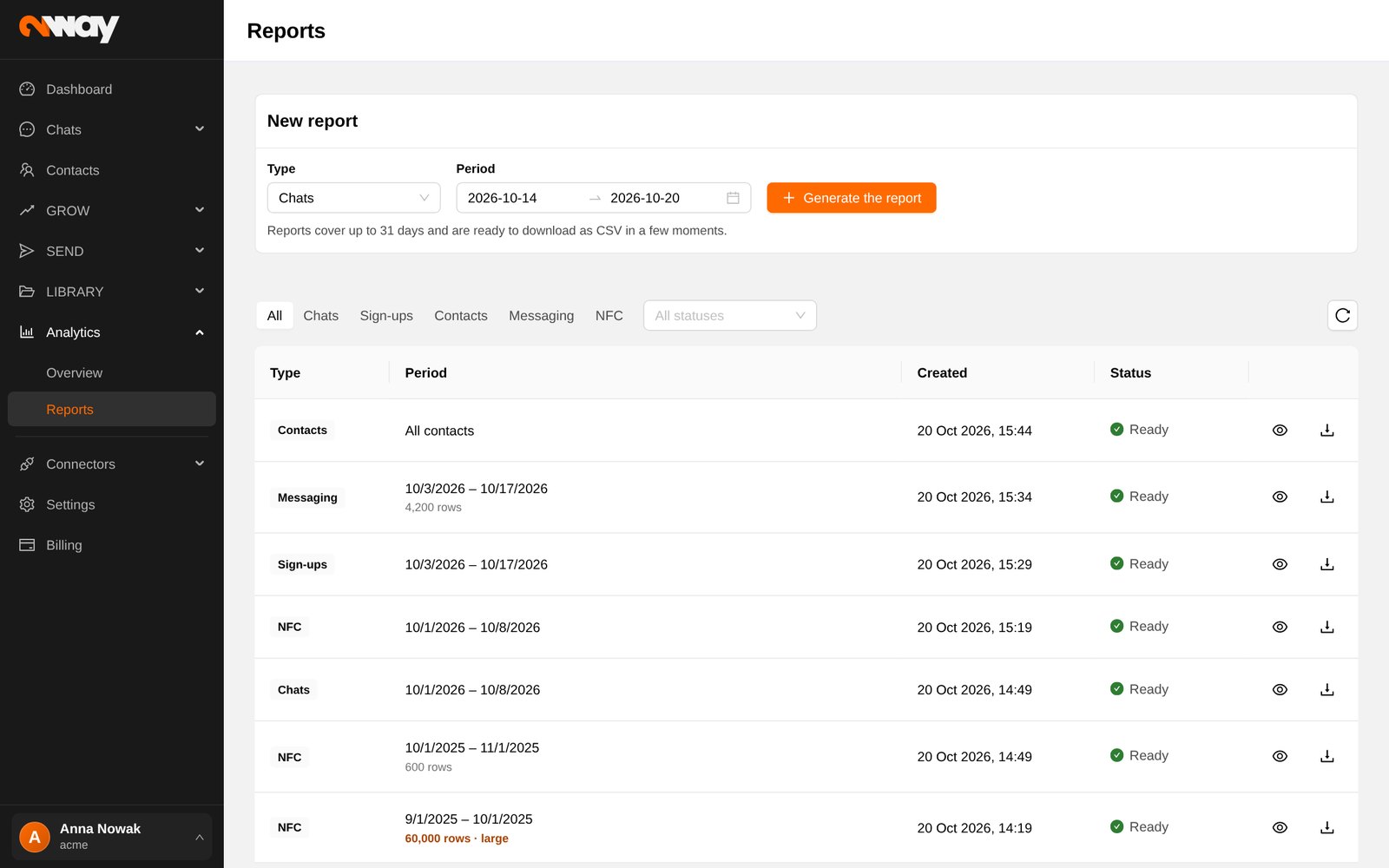The image size is (1389, 868).
Task: Open the calendar icon in Period field
Action: click(x=733, y=198)
